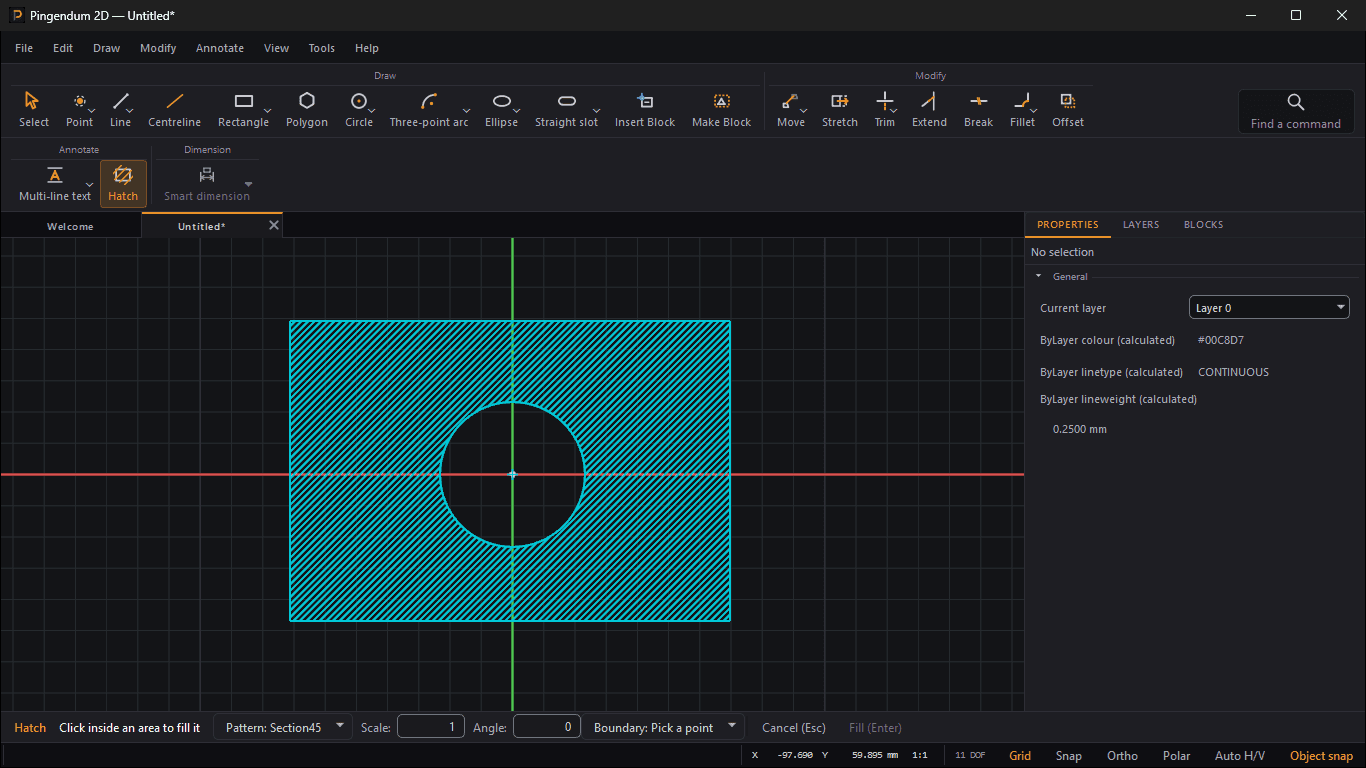Choose the Polygon tool
The image size is (1366, 768).
(306, 110)
